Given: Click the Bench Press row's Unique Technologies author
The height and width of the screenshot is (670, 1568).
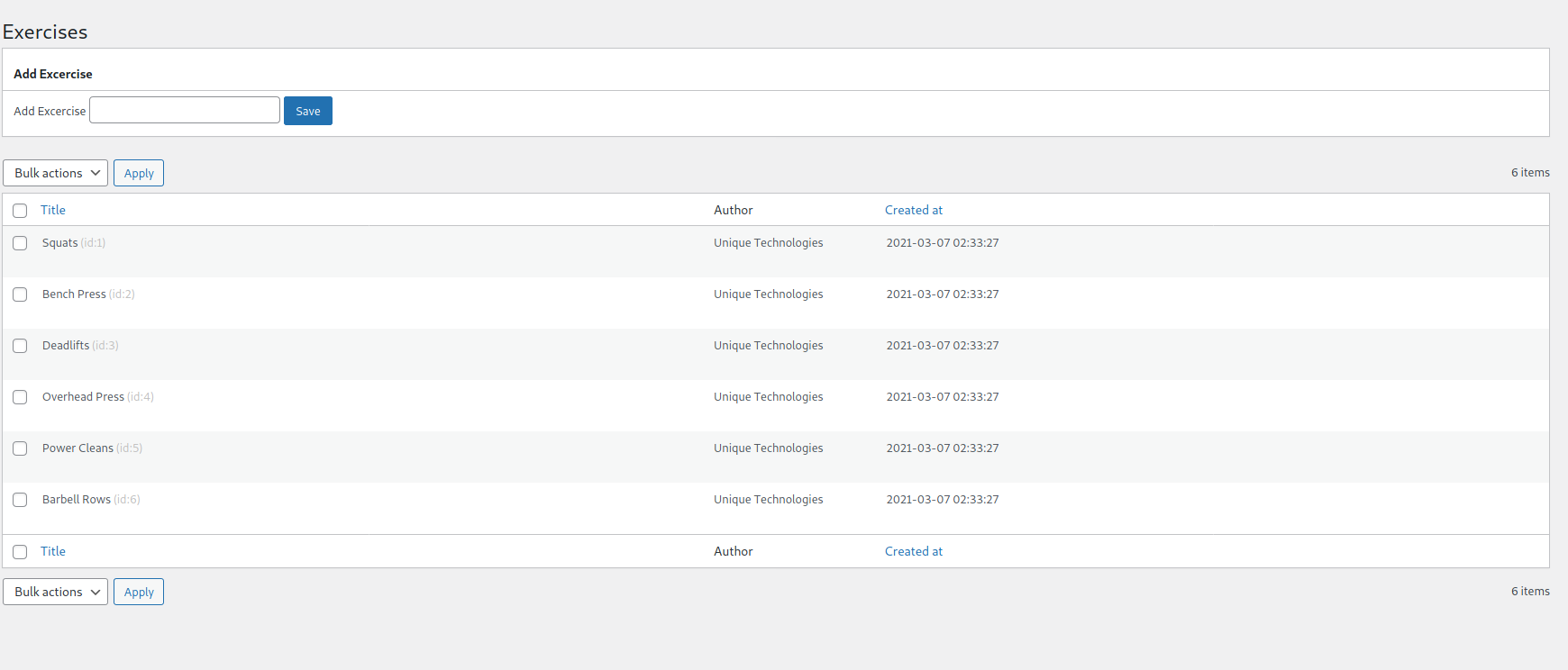Looking at the screenshot, I should point(769,294).
